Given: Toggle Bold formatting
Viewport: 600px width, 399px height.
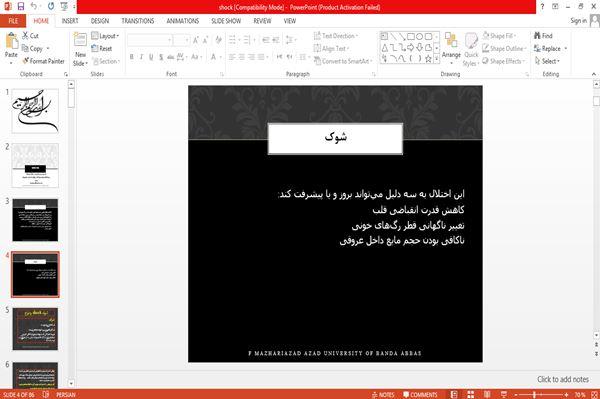Looking at the screenshot, I should pyautogui.click(x=132, y=57).
